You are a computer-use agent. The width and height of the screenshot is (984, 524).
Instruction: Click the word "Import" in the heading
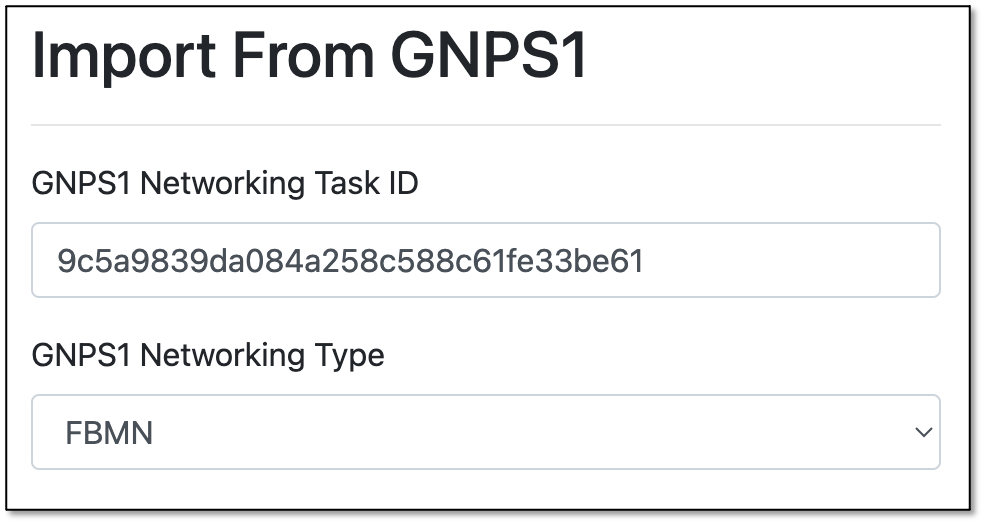[124, 56]
